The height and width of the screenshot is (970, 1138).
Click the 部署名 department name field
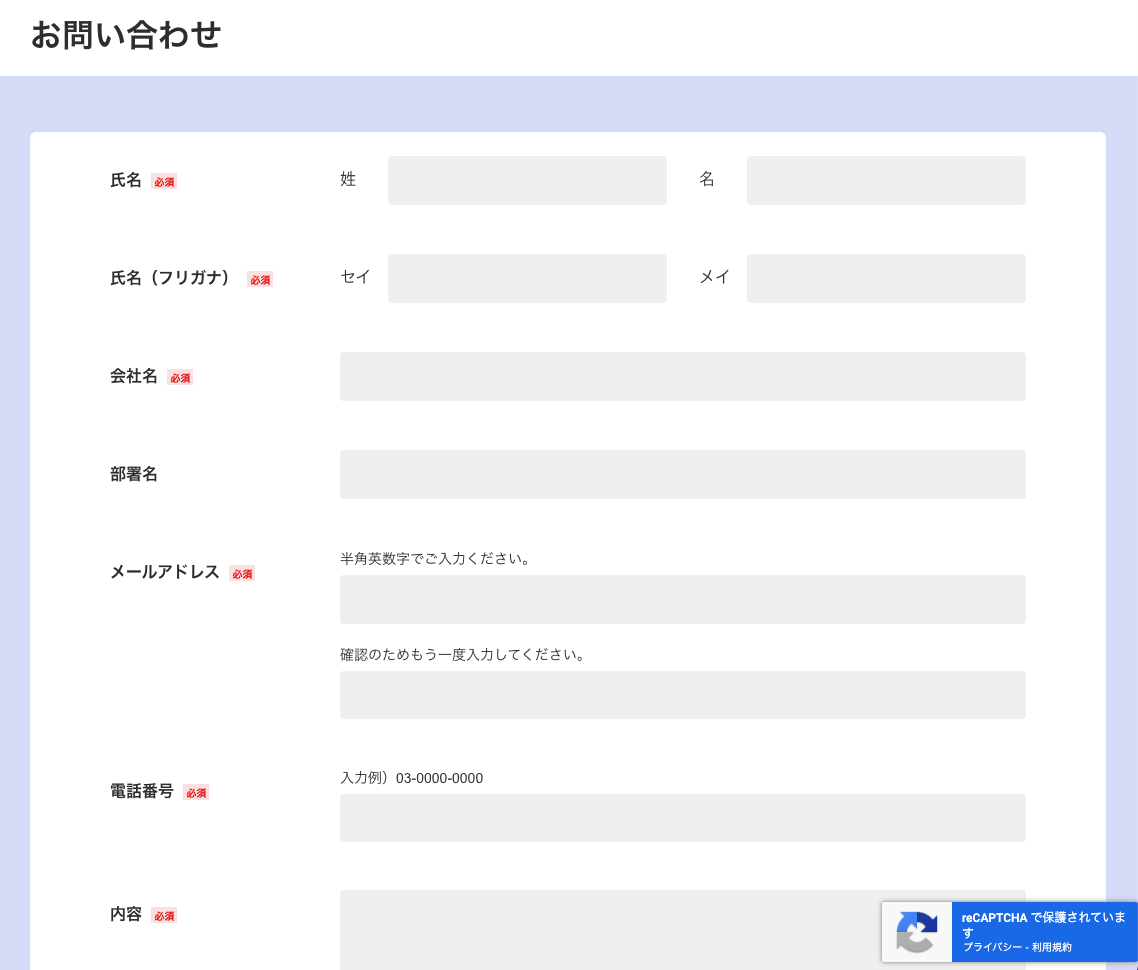pos(683,474)
